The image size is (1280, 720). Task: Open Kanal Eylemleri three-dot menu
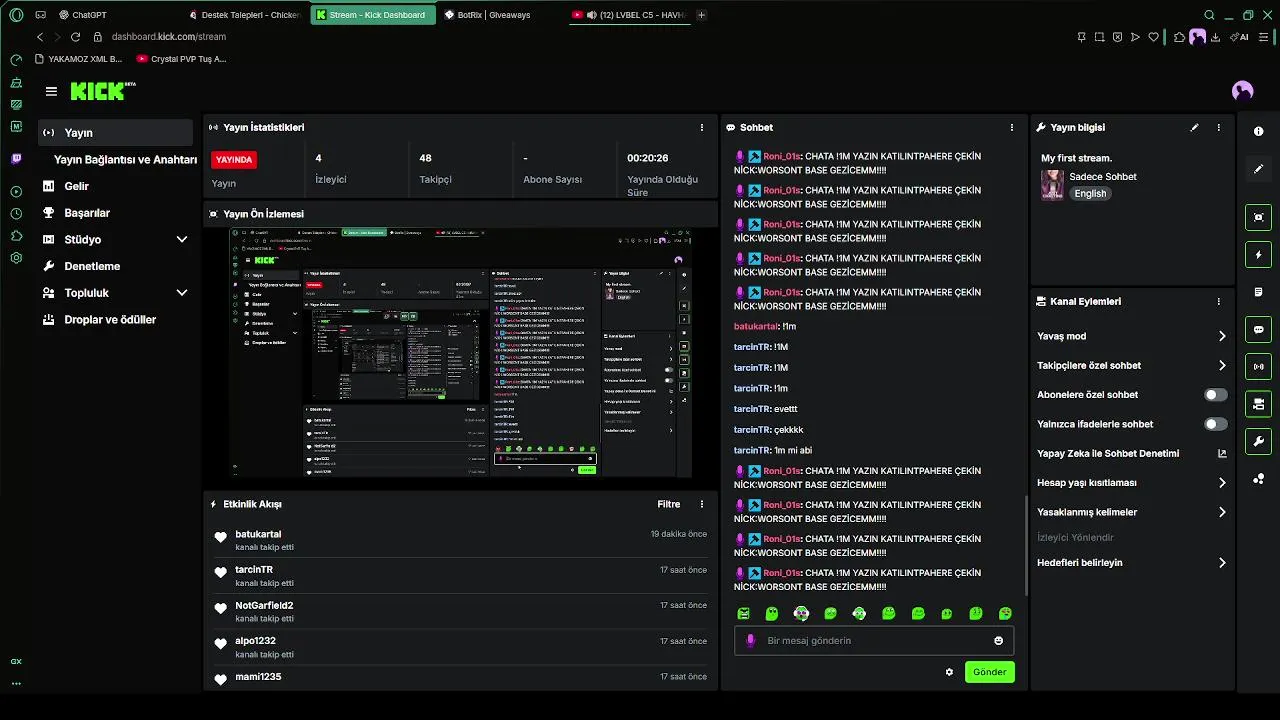(x=1218, y=302)
